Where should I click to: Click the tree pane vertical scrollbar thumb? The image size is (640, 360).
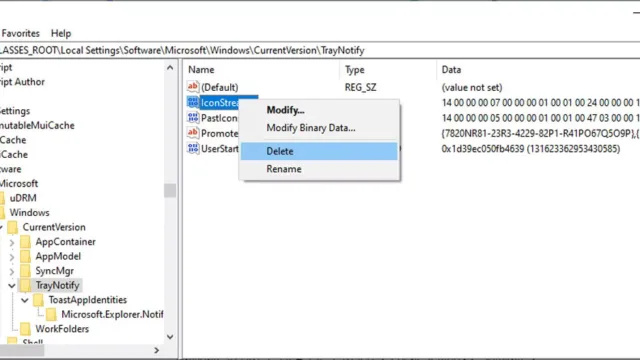(170, 190)
